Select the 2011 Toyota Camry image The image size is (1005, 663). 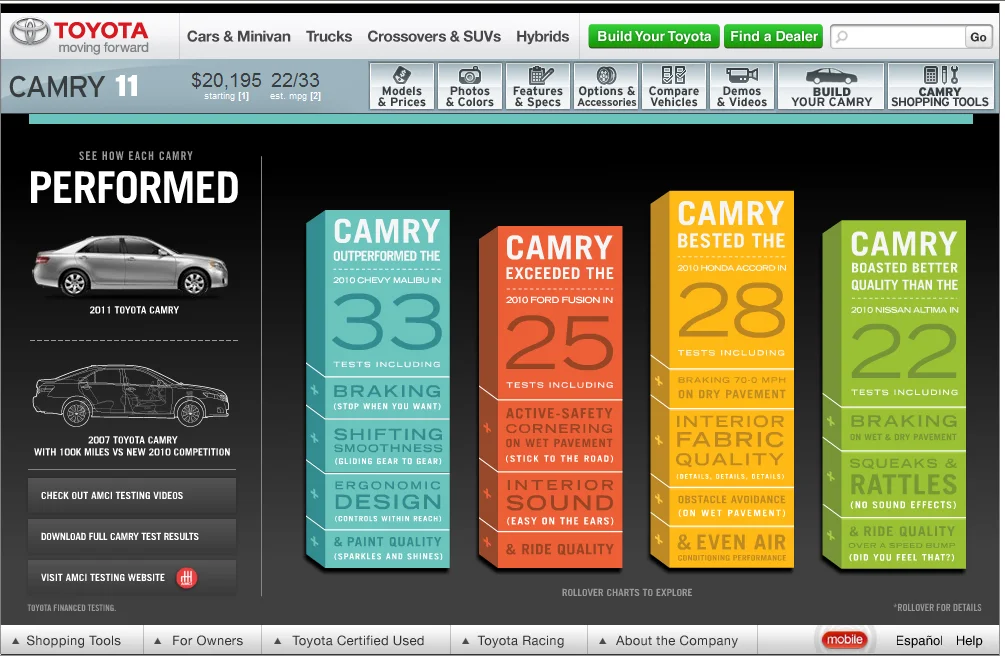coord(131,266)
